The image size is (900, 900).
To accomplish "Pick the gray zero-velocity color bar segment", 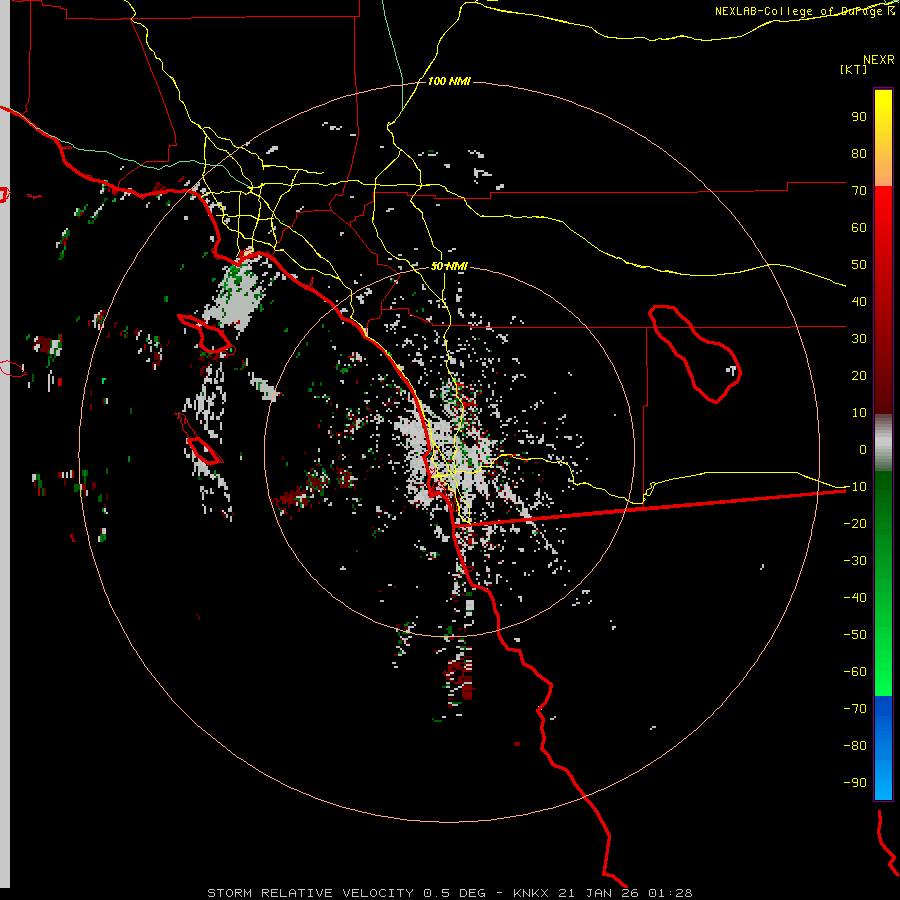I will pyautogui.click(x=883, y=443).
